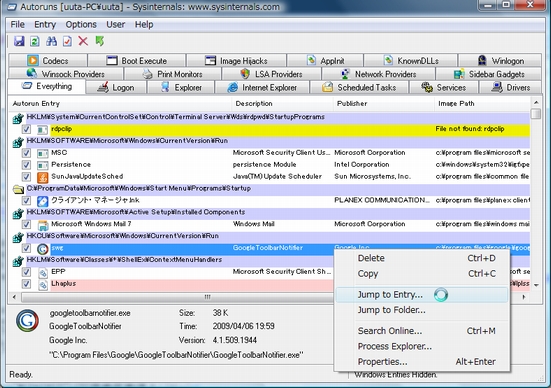551x388 pixels.
Task: Click the Persistence entry icon
Action: [x=43, y=165]
